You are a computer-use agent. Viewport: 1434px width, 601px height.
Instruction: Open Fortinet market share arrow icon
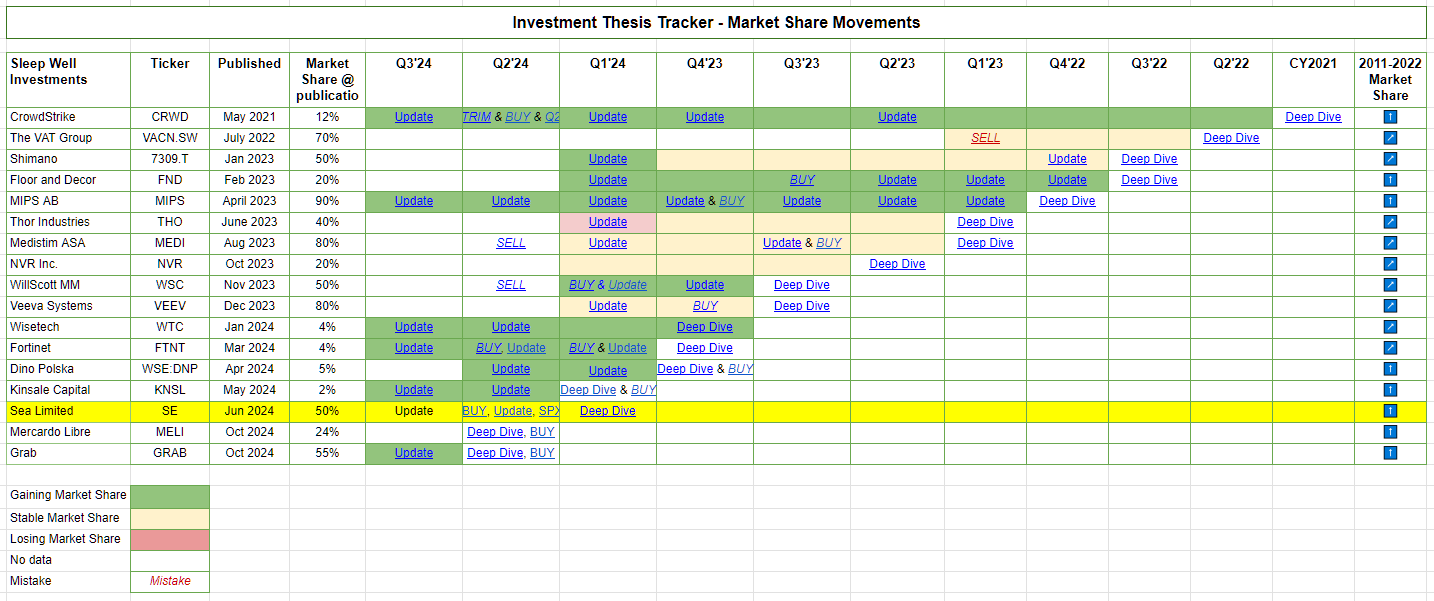click(1390, 348)
